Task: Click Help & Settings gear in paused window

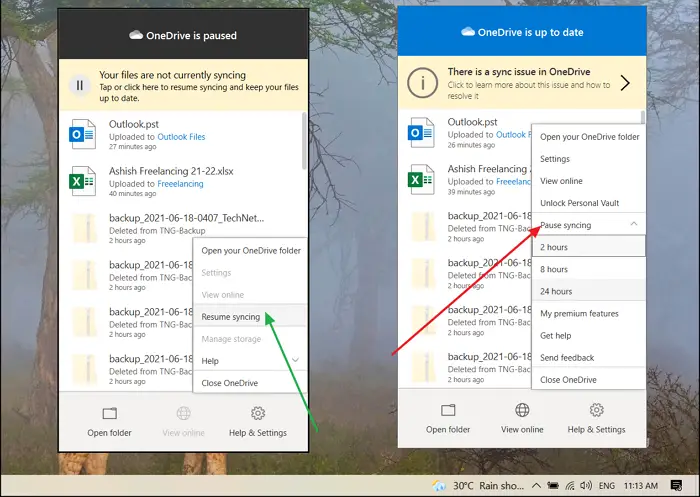Action: tap(258, 413)
